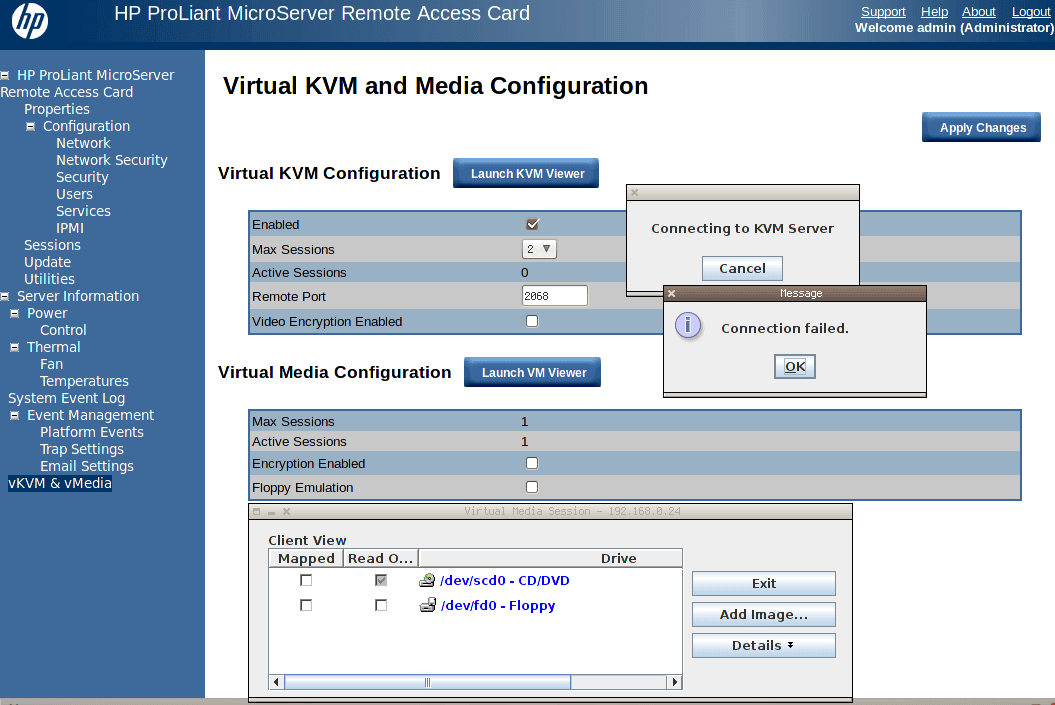Viewport: 1055px width, 705px height.
Task: Collapse the Event Management tree node
Action: (14, 416)
